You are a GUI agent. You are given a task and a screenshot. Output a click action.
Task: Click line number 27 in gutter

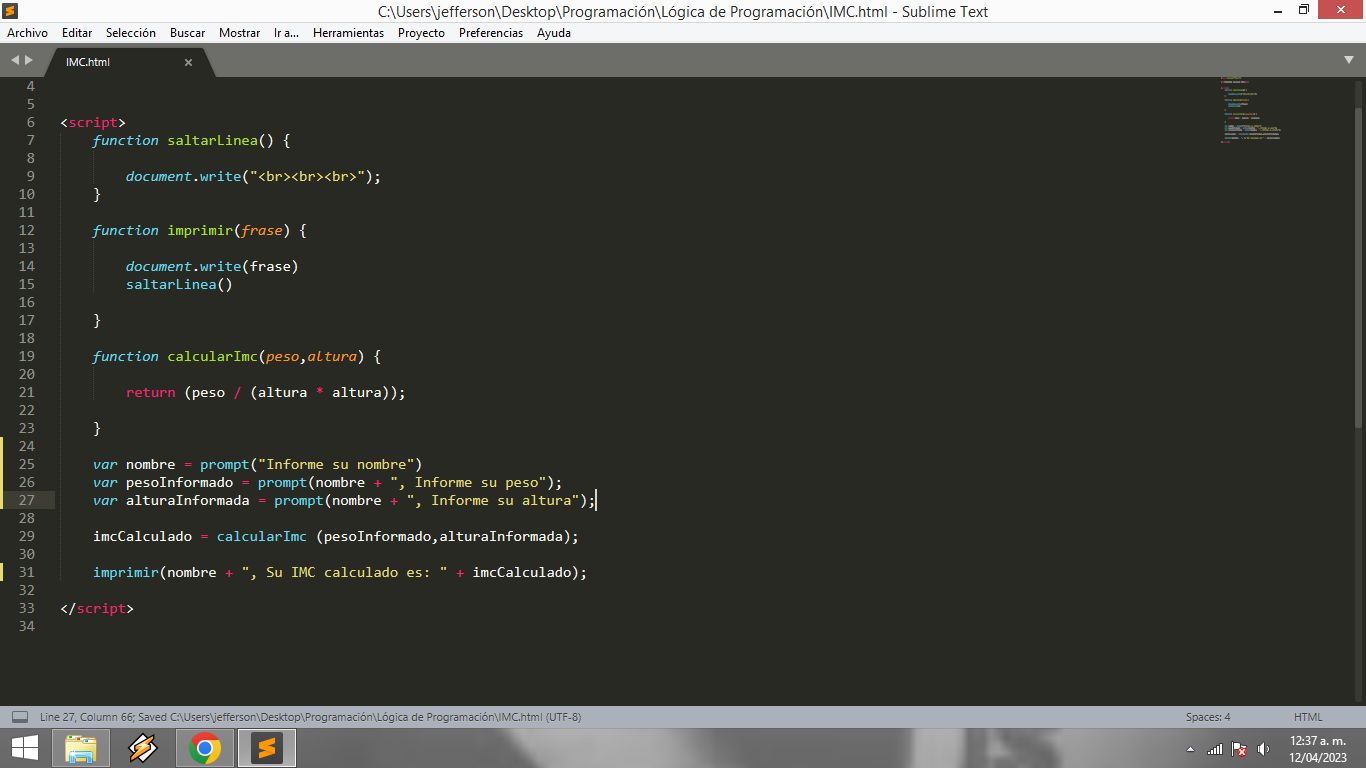point(26,500)
